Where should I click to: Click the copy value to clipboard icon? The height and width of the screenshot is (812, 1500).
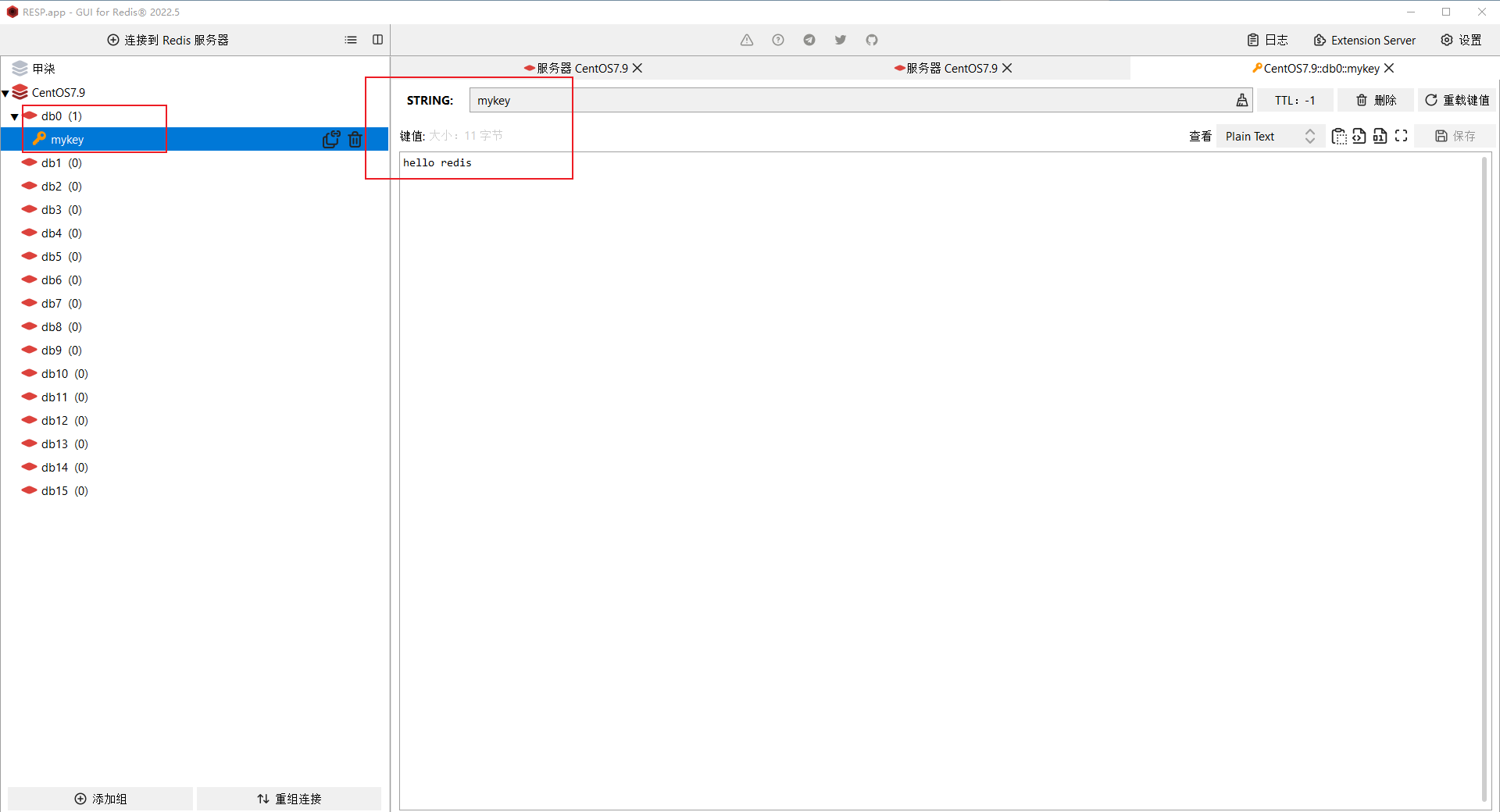click(x=1339, y=136)
